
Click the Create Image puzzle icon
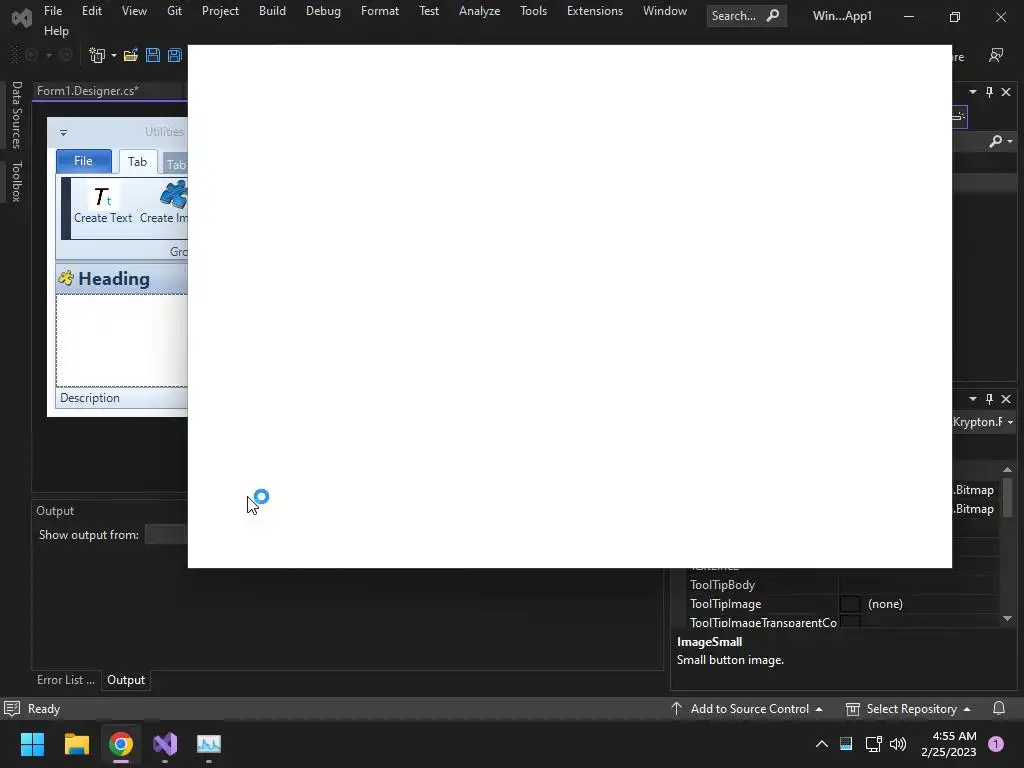pos(174,195)
